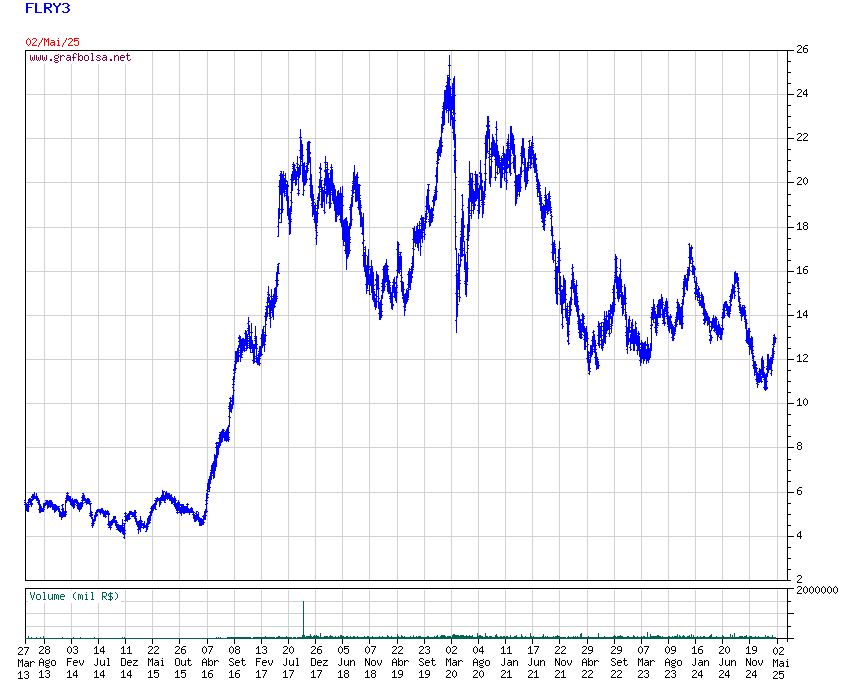Click the 26 price axis label
This screenshot has width=845, height=690.
point(802,50)
